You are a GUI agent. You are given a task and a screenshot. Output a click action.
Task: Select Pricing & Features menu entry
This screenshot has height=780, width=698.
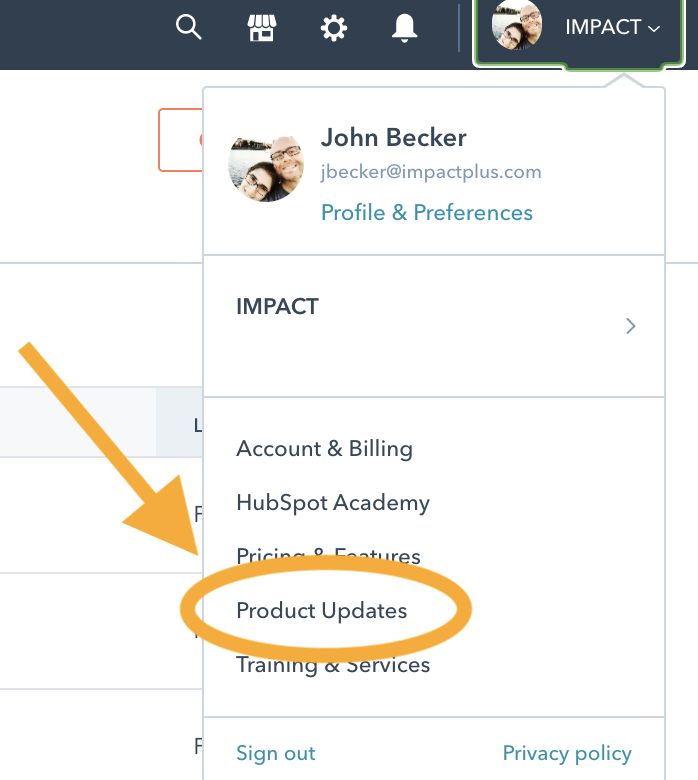coord(328,556)
